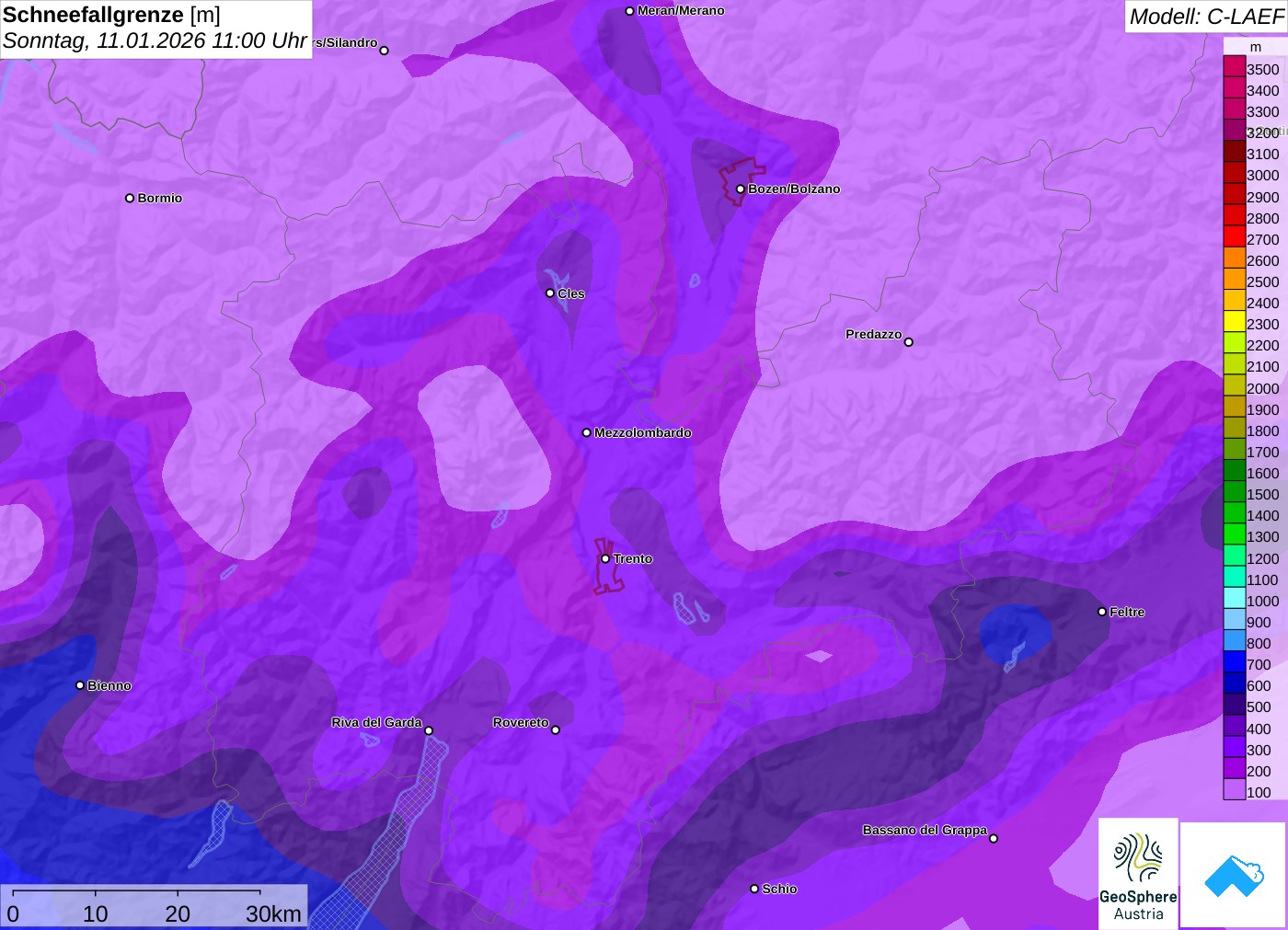This screenshot has width=1288, height=930.
Task: Click the Schneefallgrenze [m] title
Action: click(111, 15)
